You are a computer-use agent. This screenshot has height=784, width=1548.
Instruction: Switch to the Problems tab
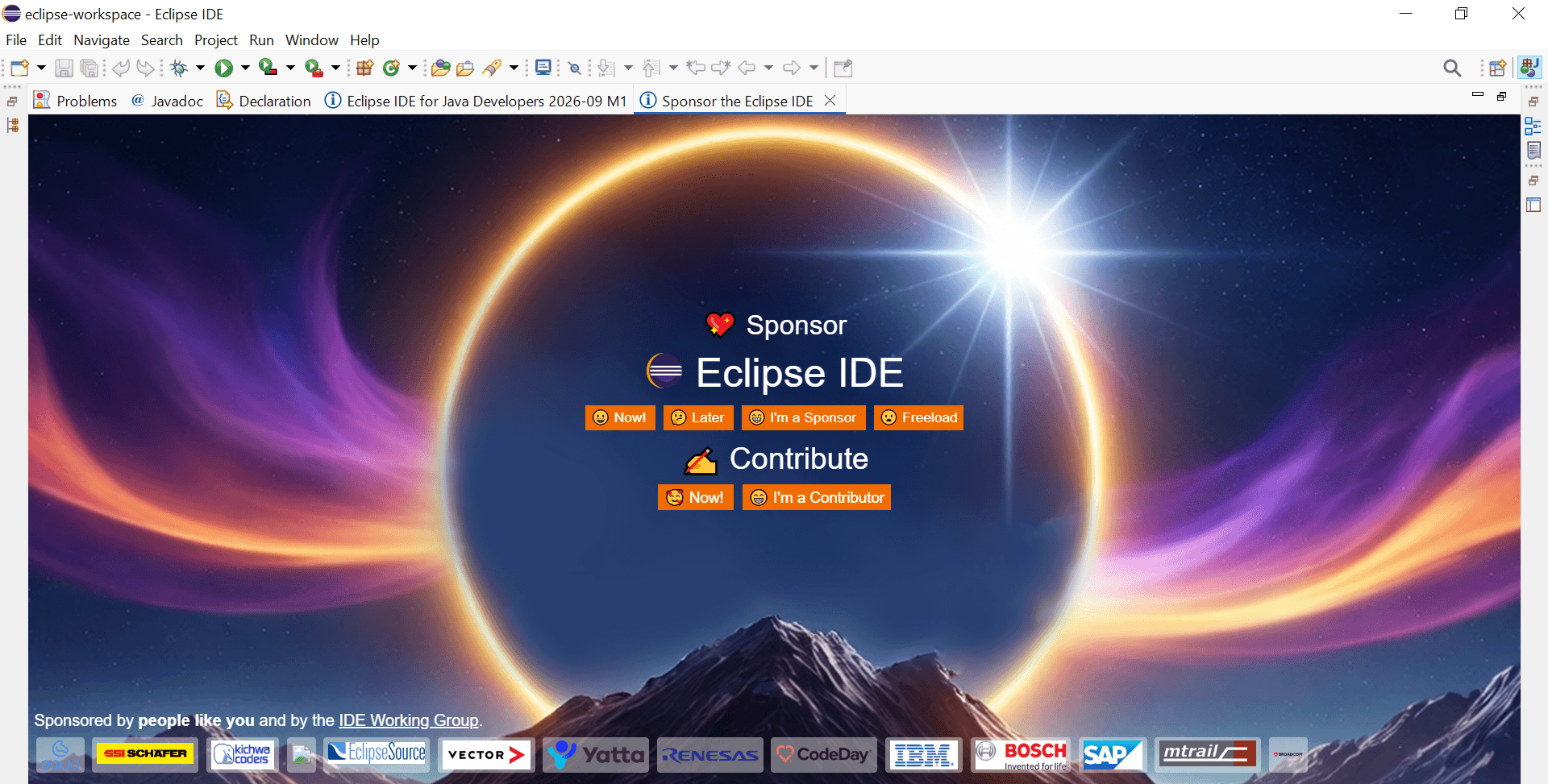(76, 101)
